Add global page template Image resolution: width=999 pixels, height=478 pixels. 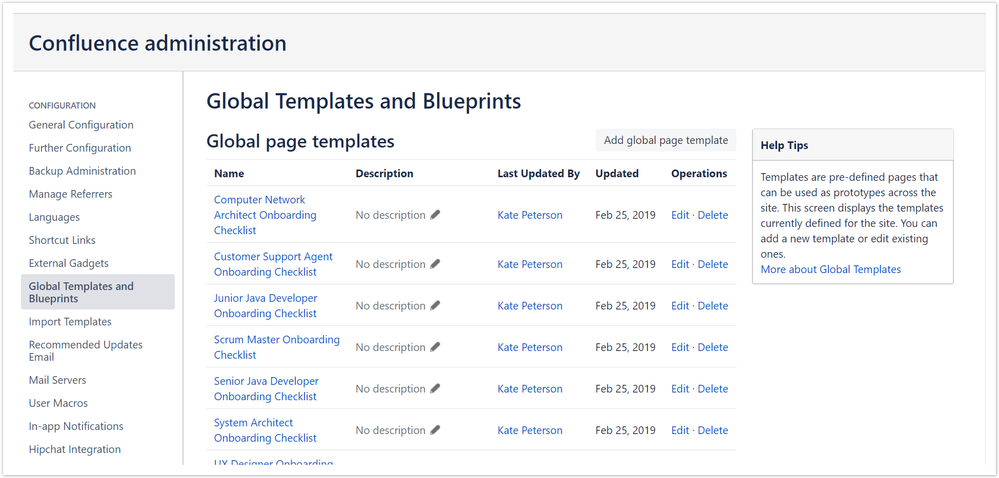point(666,140)
